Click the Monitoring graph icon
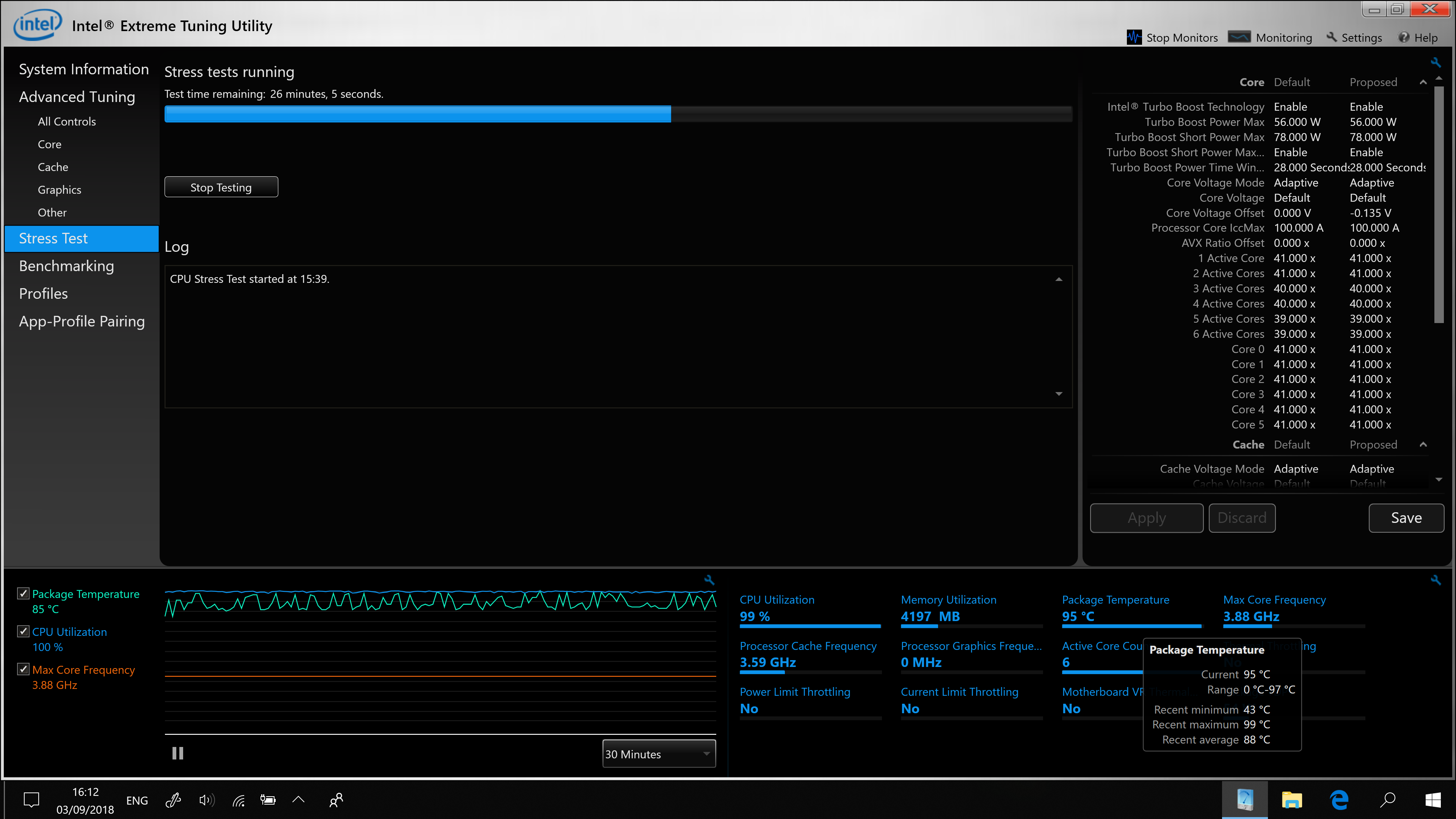Screen dimensions: 1456x819 tap(1239, 37)
